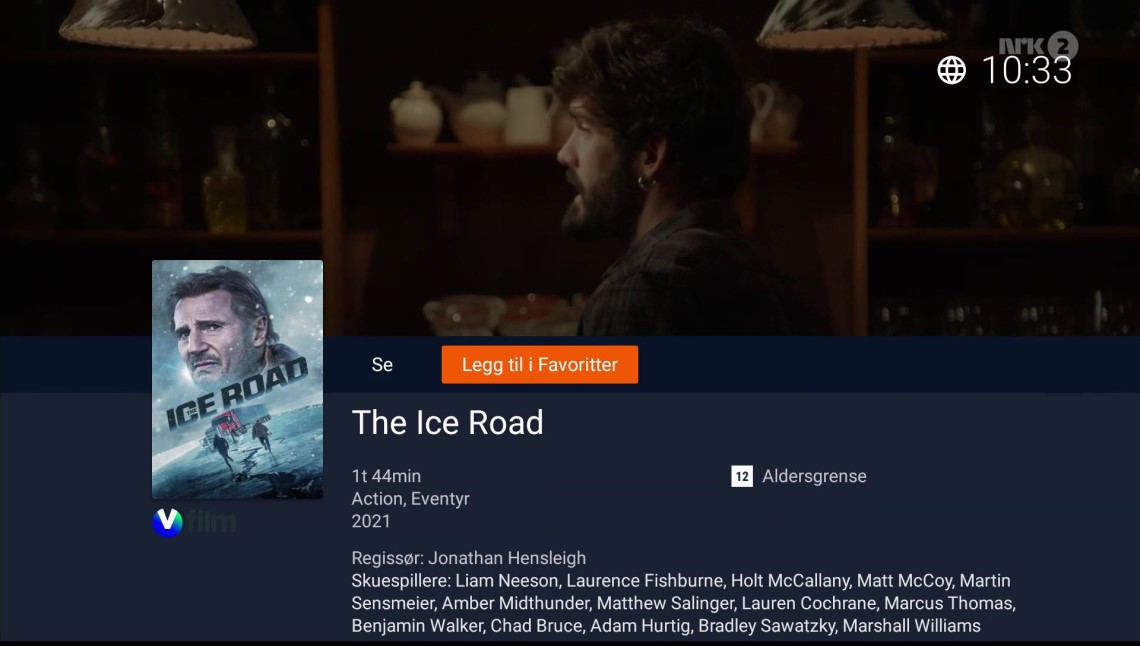This screenshot has width=1140, height=646.
Task: Select the Action, Eventyr genre line
Action: (x=410, y=498)
